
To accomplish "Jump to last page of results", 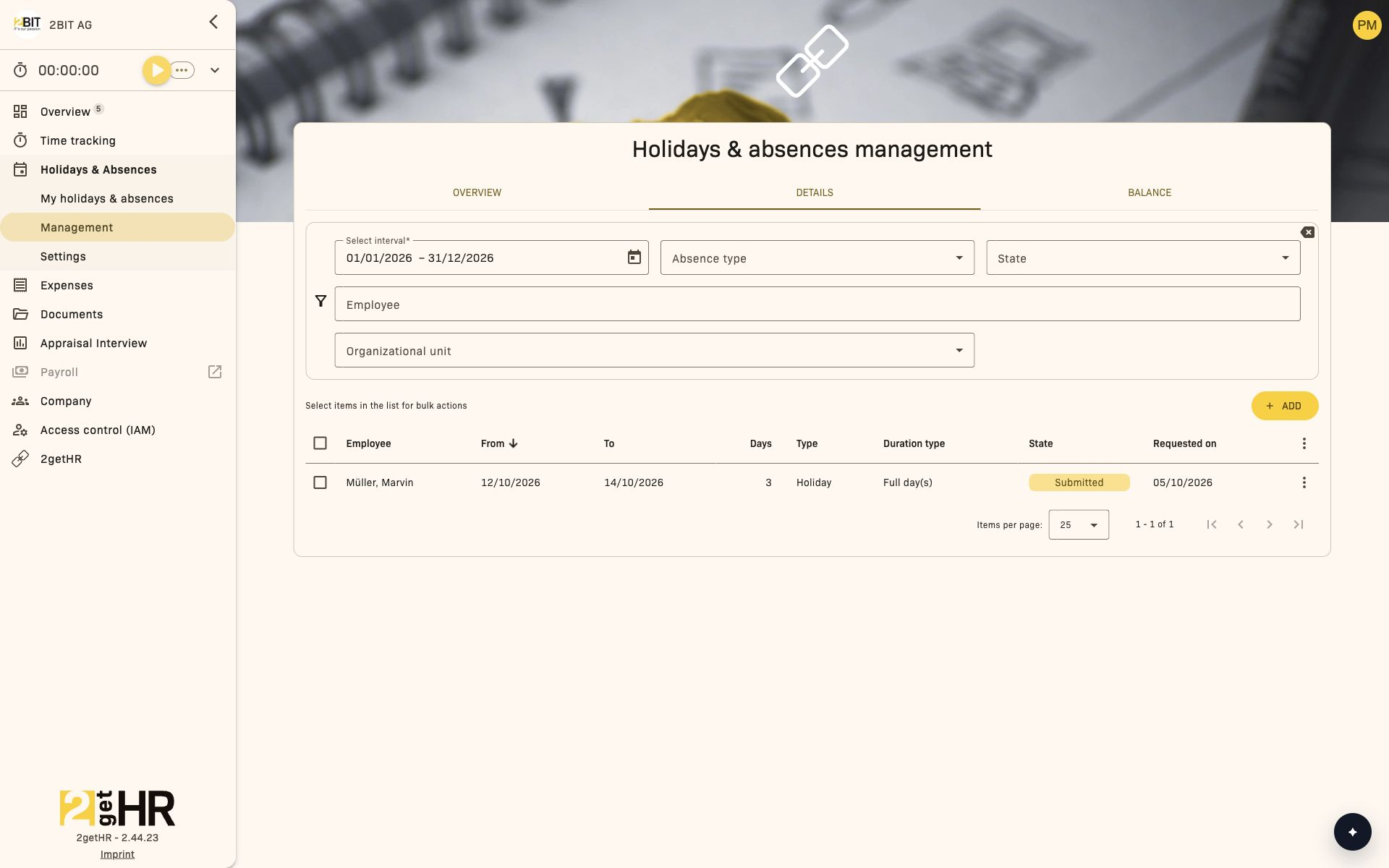I will (1299, 524).
